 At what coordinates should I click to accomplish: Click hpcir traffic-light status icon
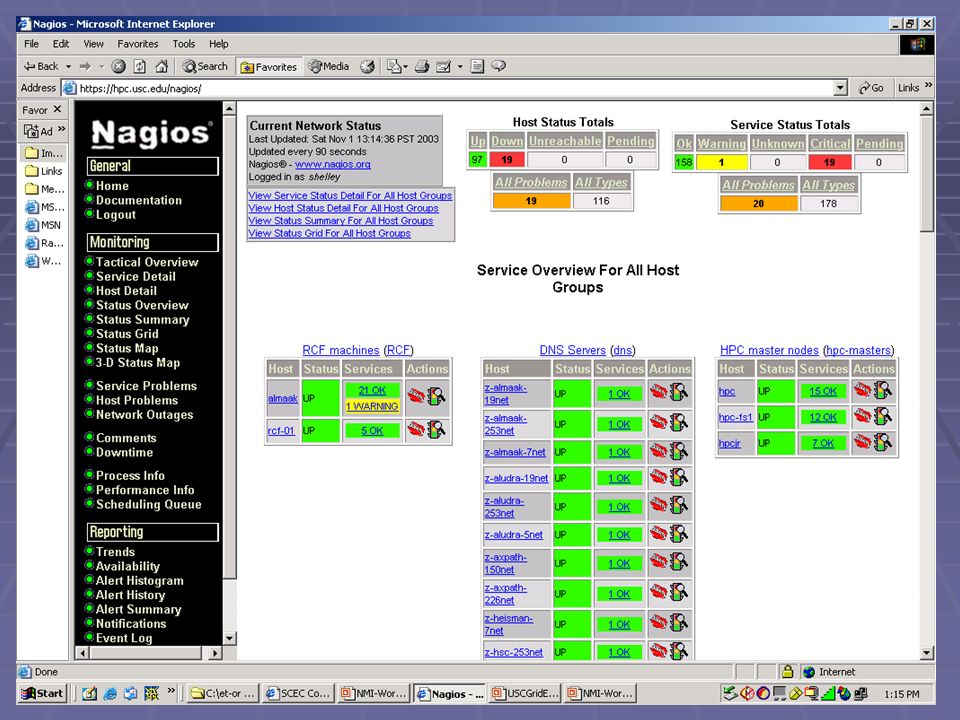(x=883, y=442)
